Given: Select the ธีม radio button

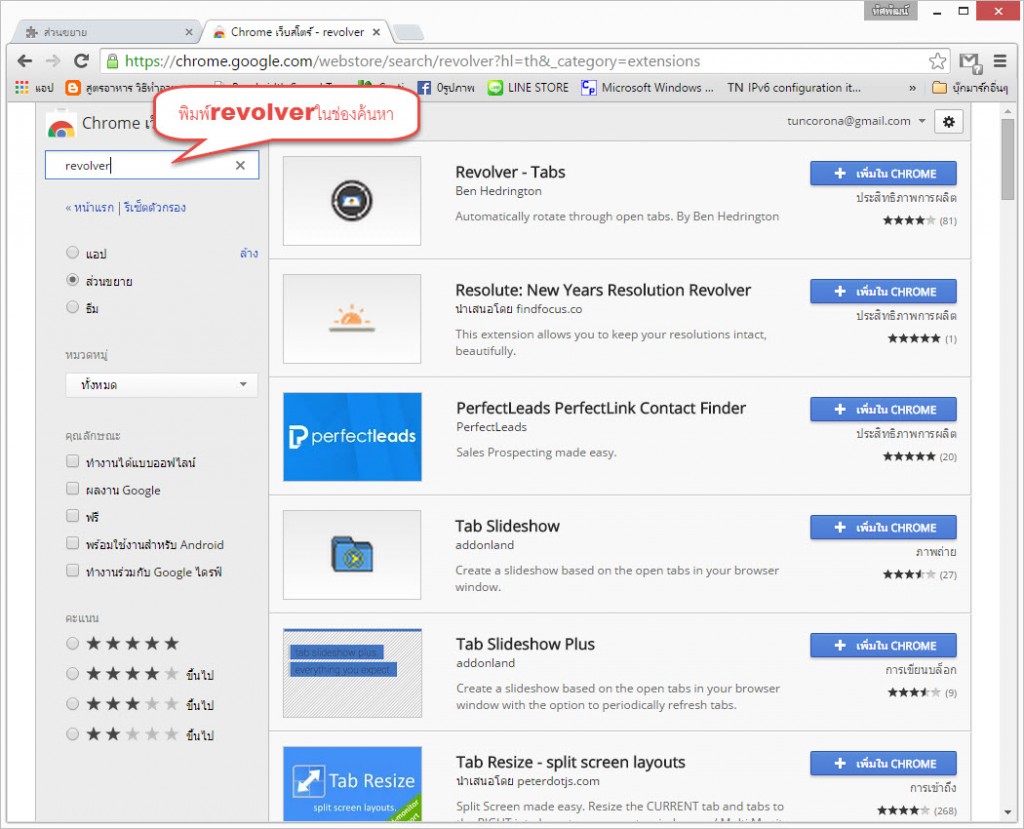Looking at the screenshot, I should click(x=72, y=308).
